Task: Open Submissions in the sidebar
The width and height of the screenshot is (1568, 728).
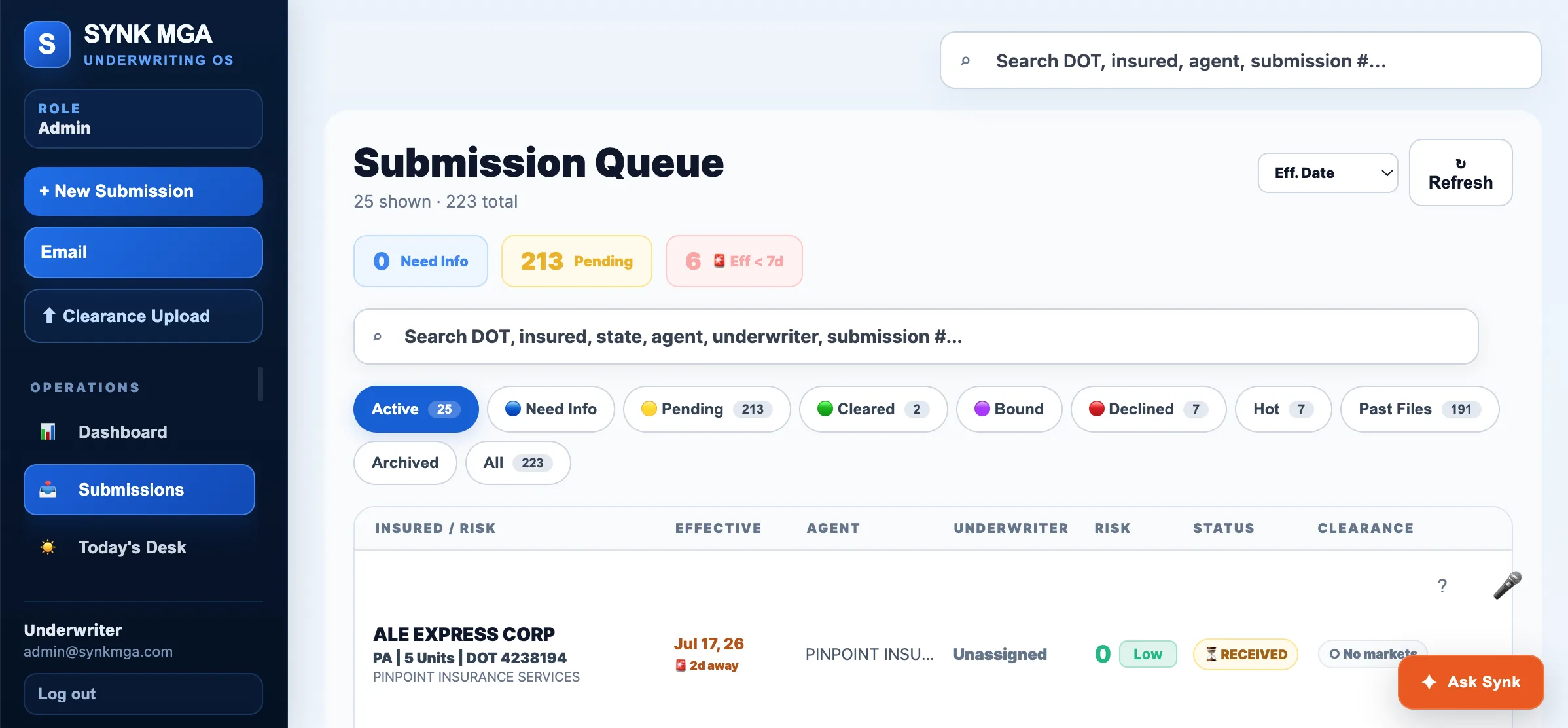Action: click(x=139, y=490)
